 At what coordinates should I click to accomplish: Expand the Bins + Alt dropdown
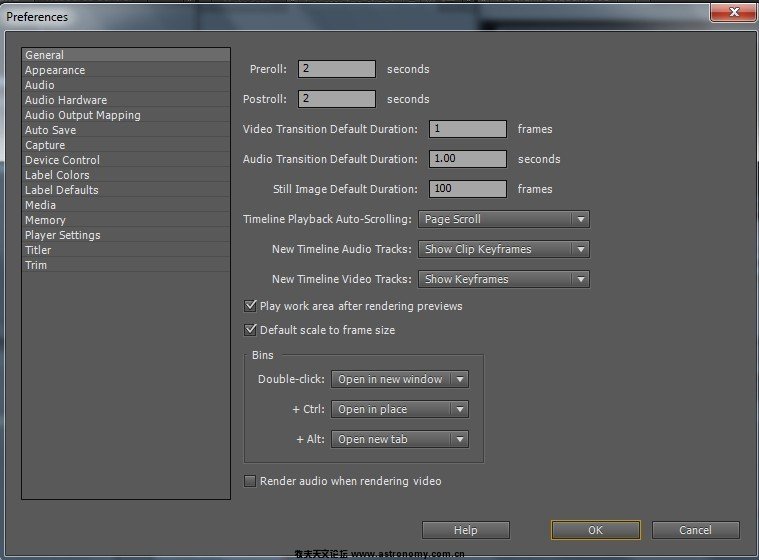pos(400,439)
